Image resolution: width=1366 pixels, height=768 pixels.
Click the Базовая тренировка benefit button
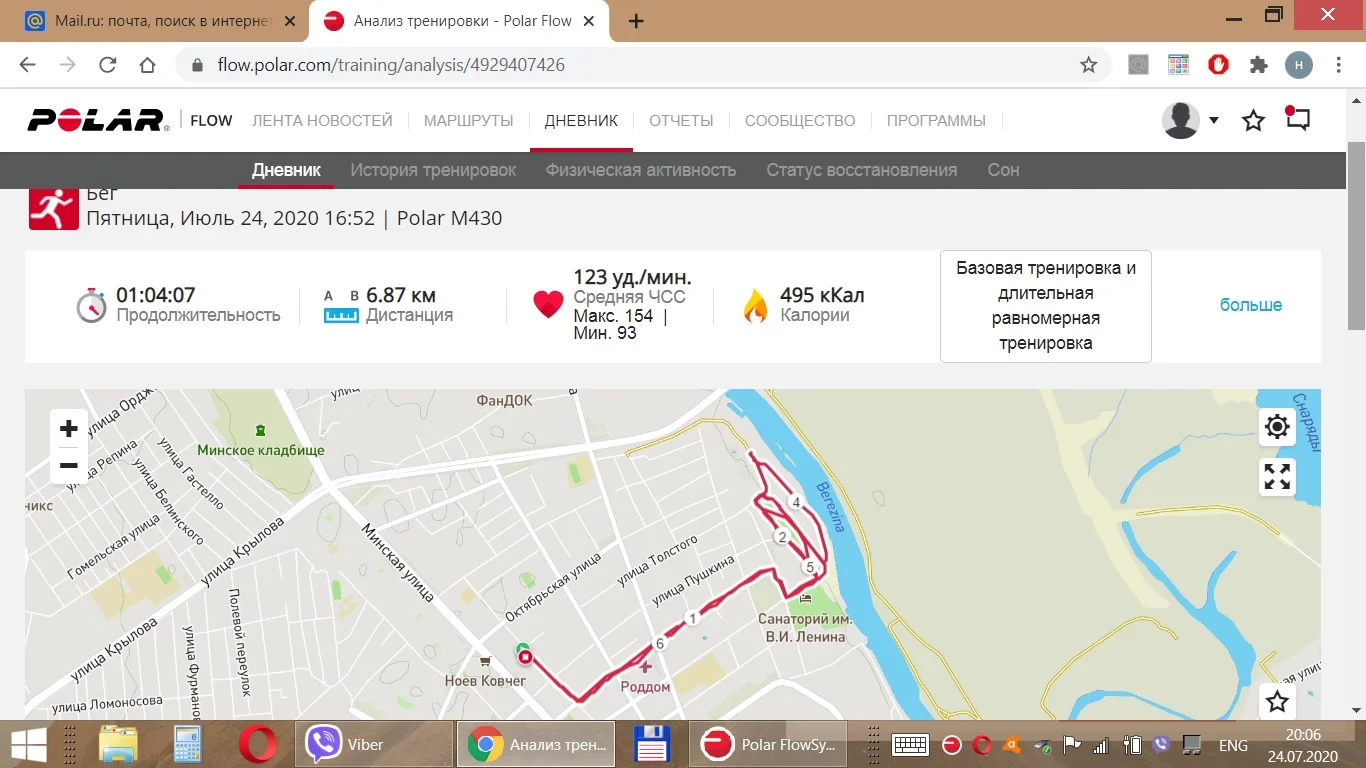point(1046,306)
